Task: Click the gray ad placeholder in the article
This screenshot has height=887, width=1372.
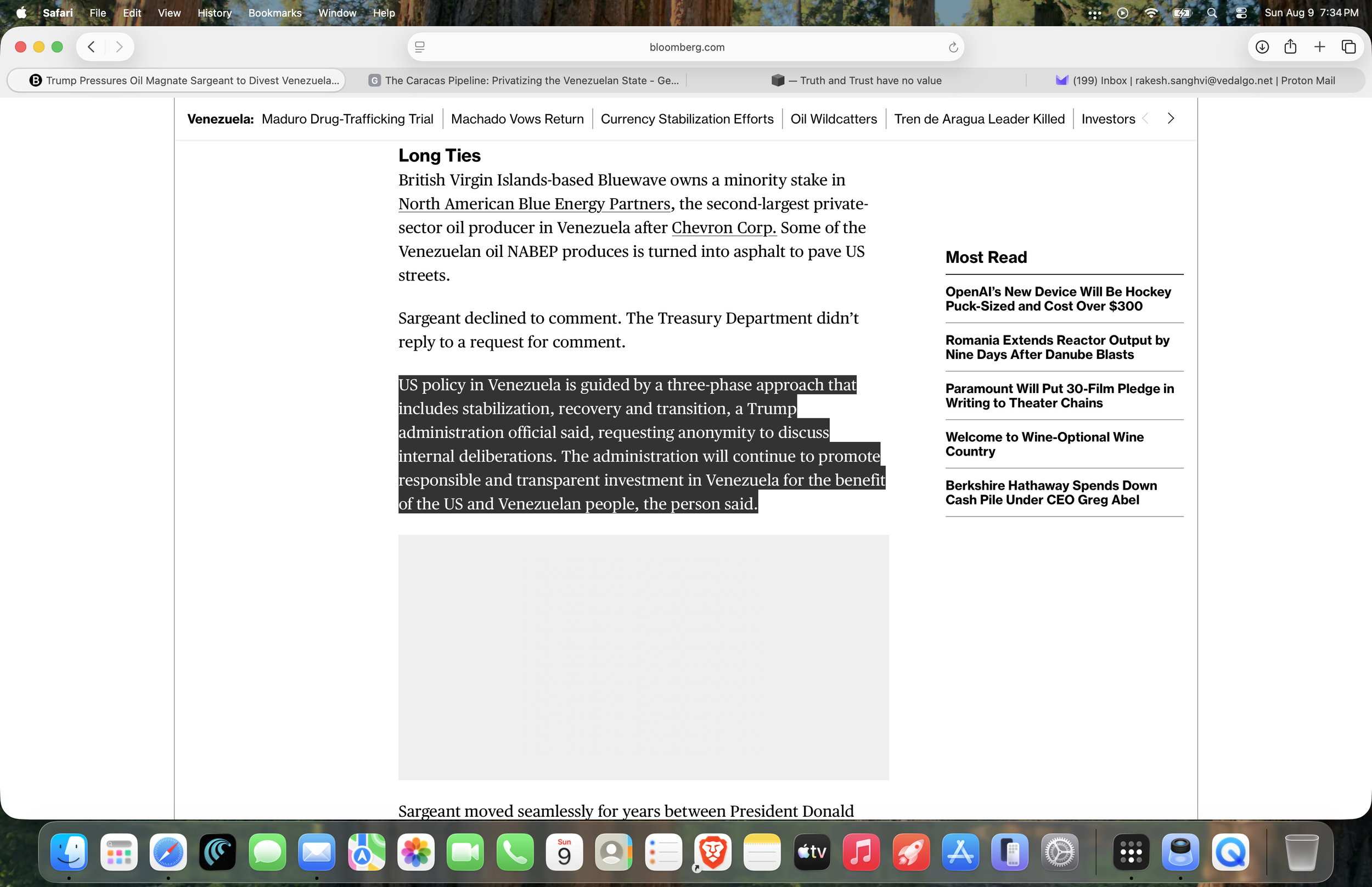Action: pyautogui.click(x=644, y=657)
